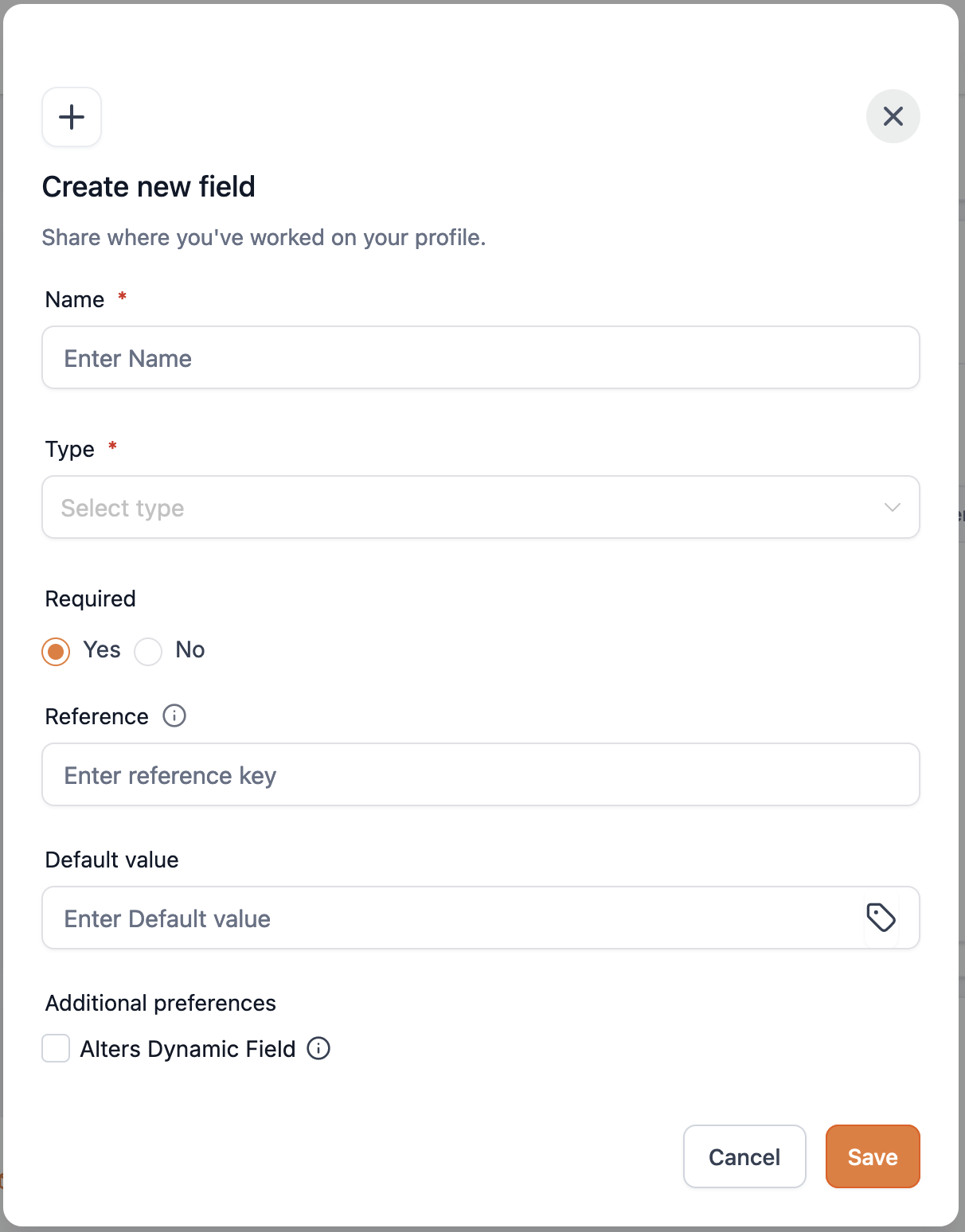
Task: Save the new field
Action: click(872, 1156)
